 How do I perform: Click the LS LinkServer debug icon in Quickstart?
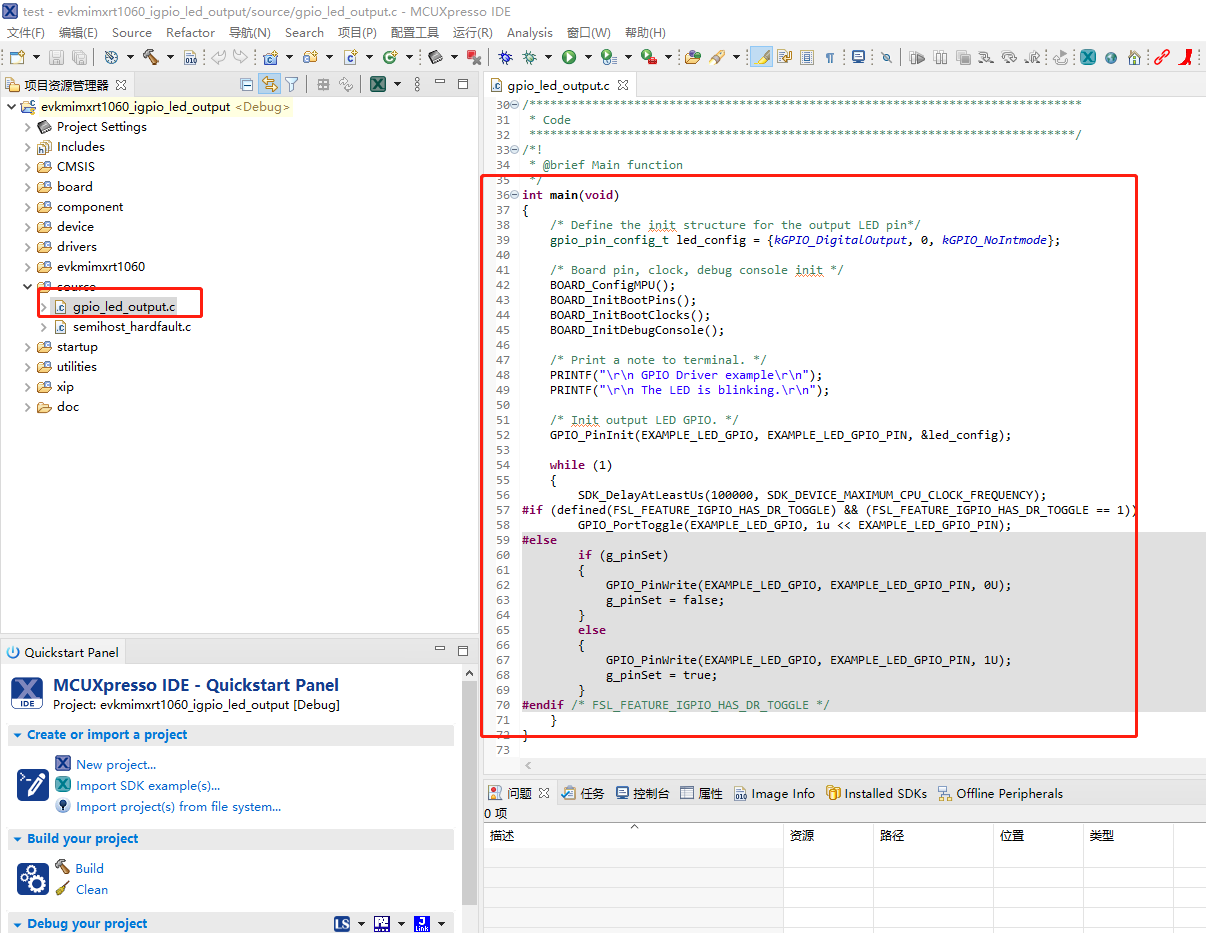click(342, 923)
